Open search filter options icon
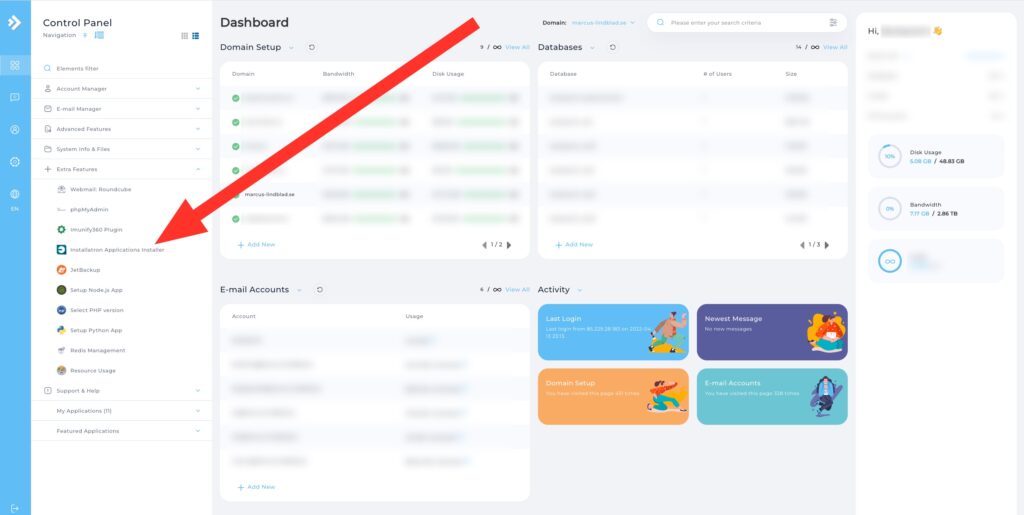1024x515 pixels. [x=833, y=22]
